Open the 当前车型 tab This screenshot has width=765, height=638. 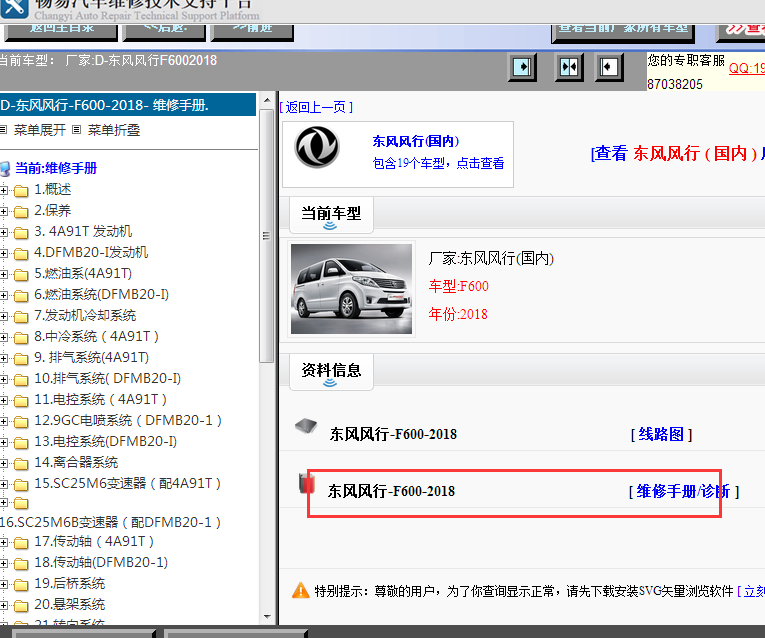click(x=331, y=215)
